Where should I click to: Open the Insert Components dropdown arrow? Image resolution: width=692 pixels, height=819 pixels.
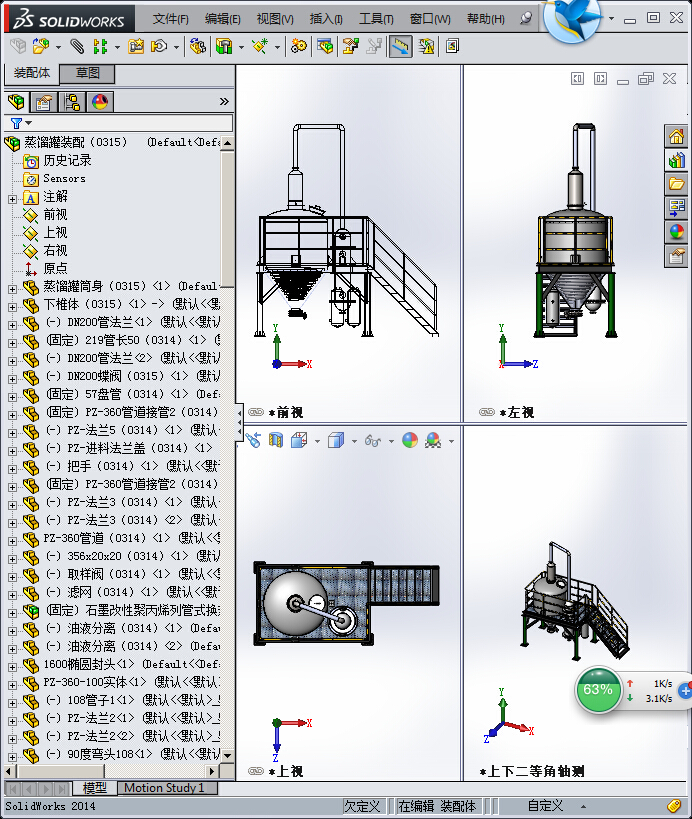(x=58, y=48)
